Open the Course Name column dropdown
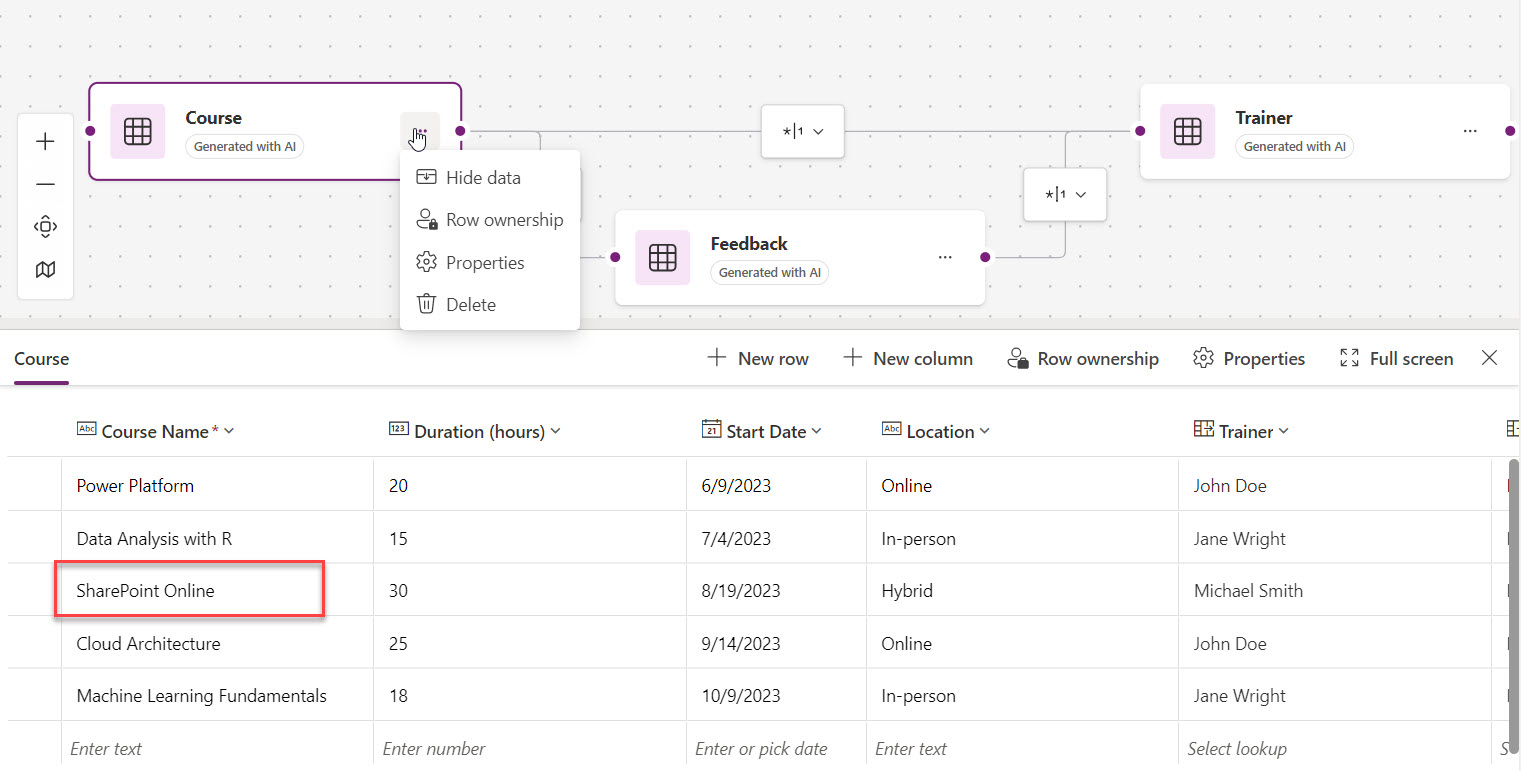 pos(229,431)
